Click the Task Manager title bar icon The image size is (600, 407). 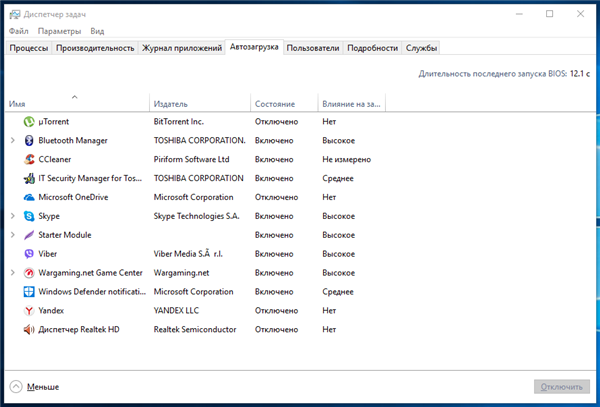pos(15,15)
